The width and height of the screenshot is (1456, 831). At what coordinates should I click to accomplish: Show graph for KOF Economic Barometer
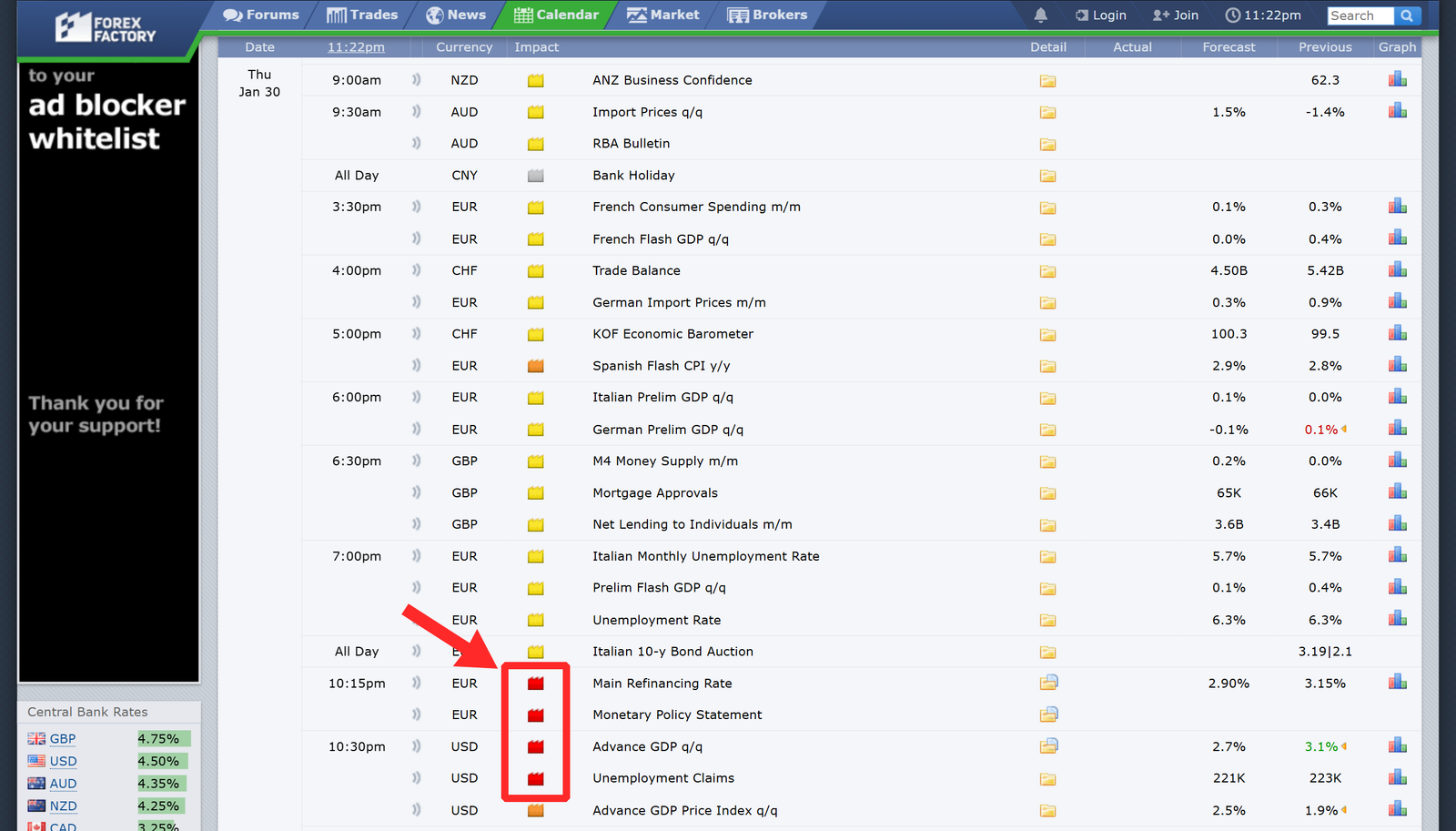[x=1398, y=333]
